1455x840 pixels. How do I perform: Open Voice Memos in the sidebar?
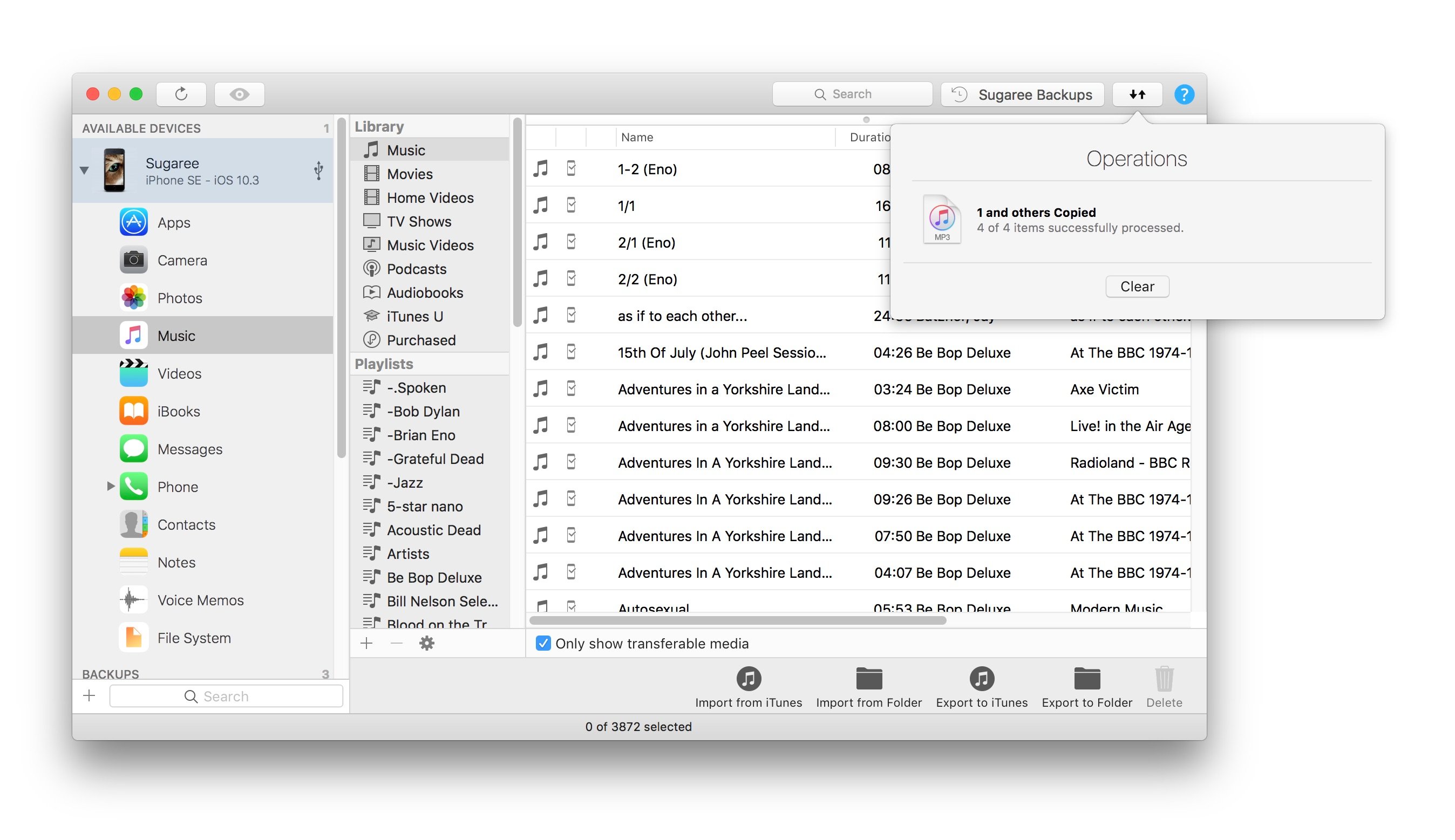[x=202, y=600]
